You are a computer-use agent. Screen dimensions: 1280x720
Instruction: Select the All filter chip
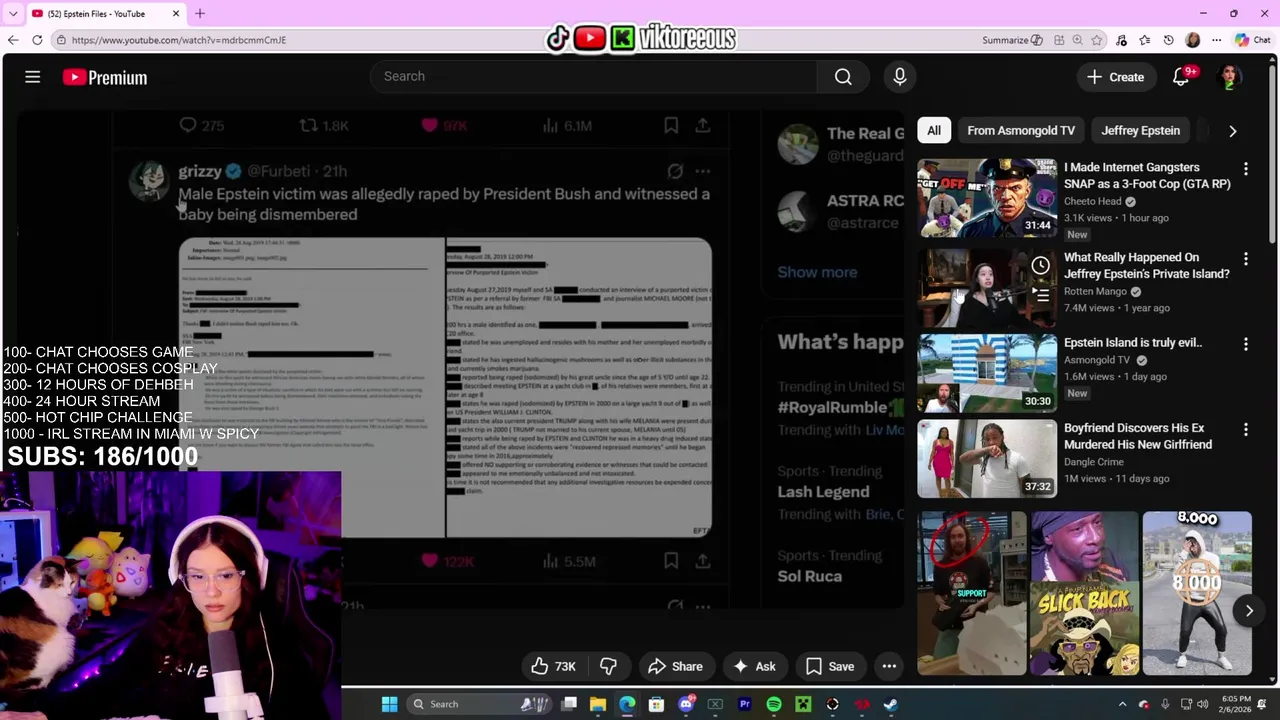click(x=933, y=130)
